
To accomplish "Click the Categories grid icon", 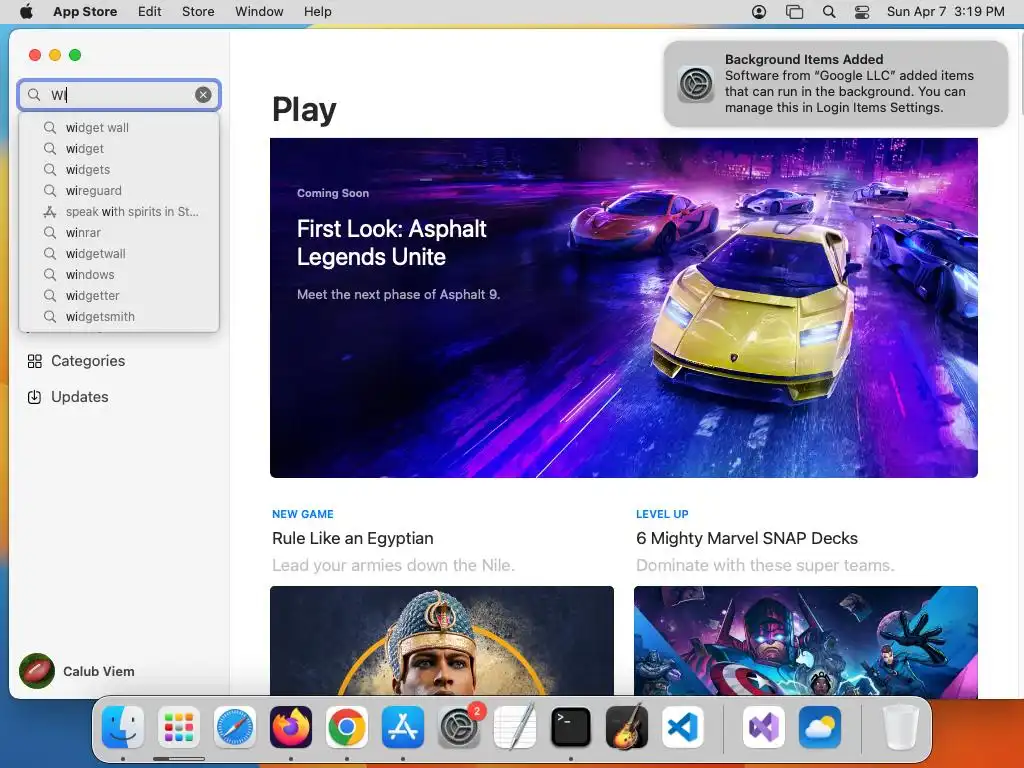I will click(x=35, y=361).
